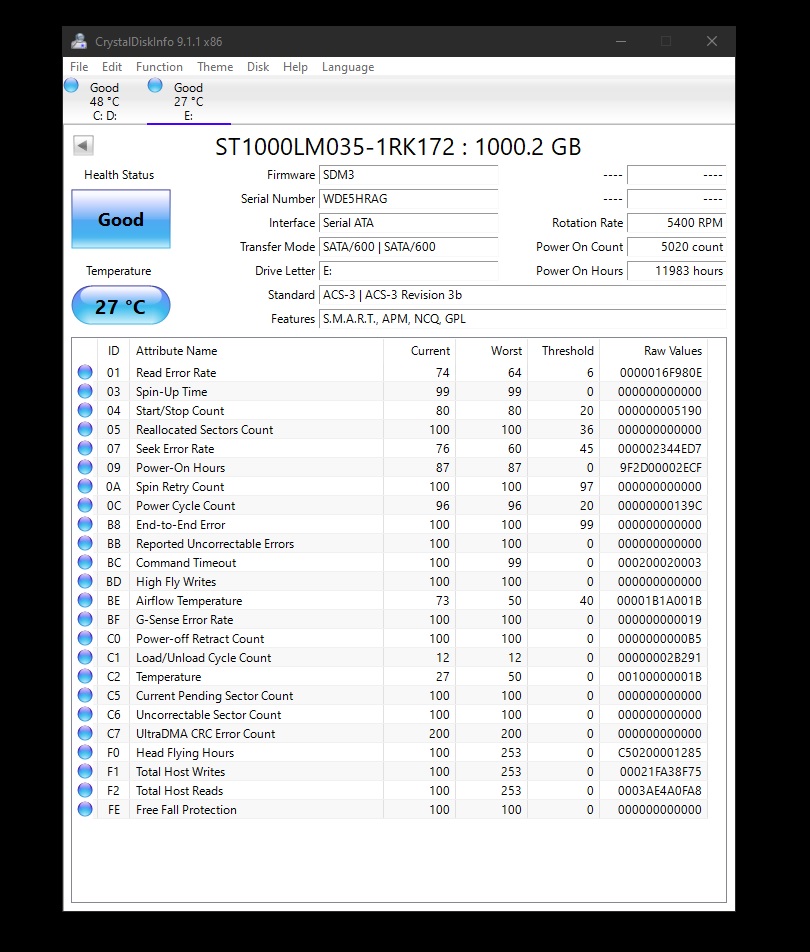810x952 pixels.
Task: Click raw value 9F2D00002ECF
Action: point(661,468)
